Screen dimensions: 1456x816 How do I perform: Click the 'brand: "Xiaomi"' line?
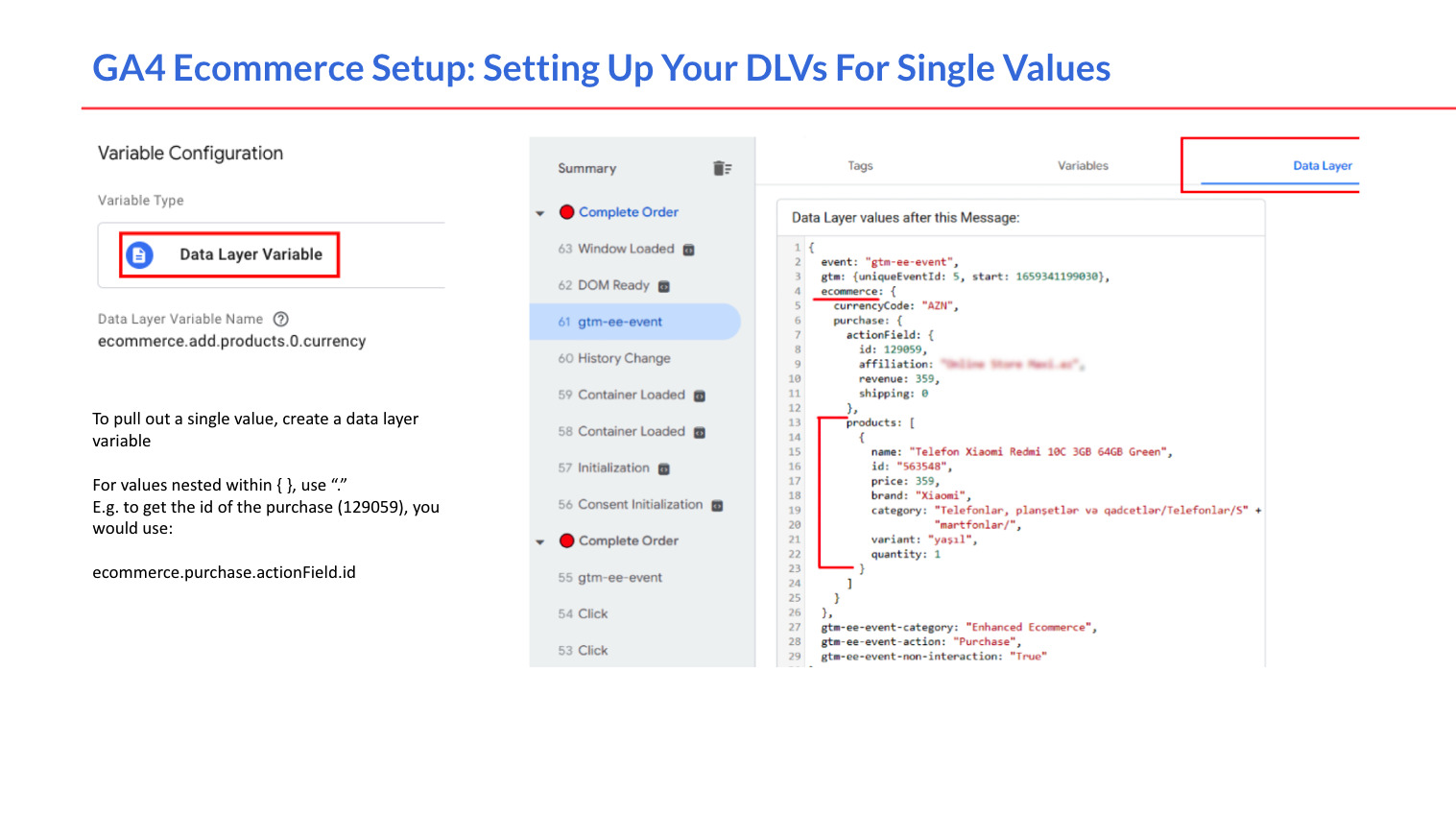coord(920,495)
